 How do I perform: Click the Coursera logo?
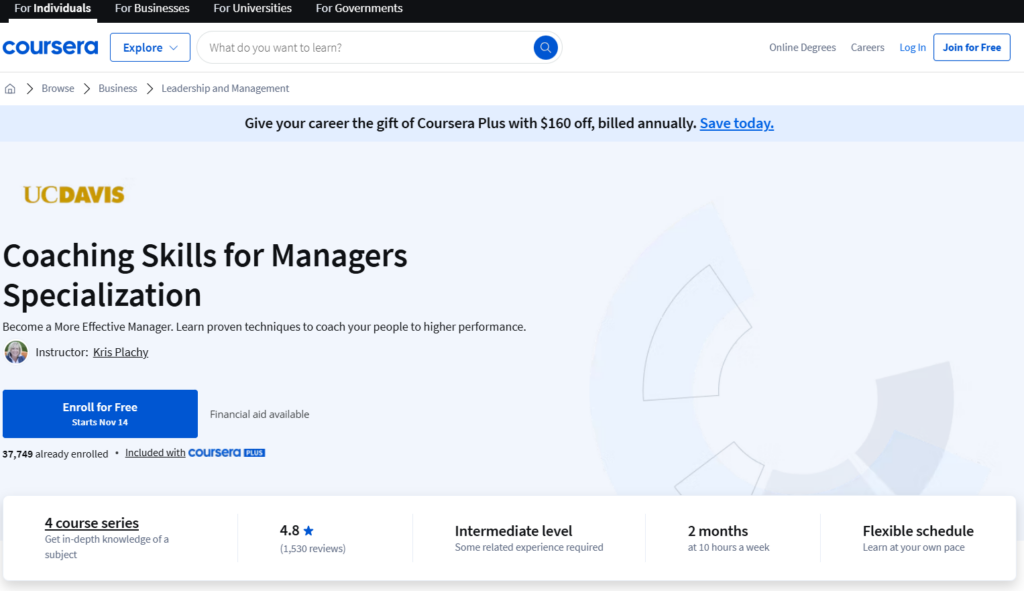click(50, 48)
